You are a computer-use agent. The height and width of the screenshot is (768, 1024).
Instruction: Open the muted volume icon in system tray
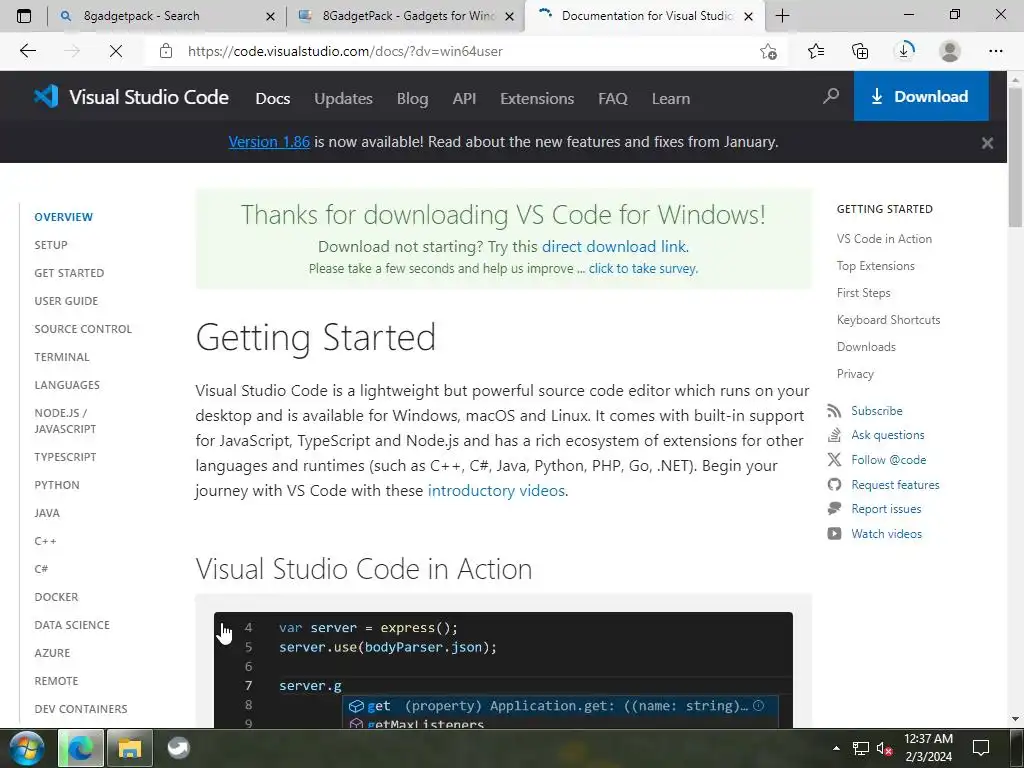tap(884, 748)
